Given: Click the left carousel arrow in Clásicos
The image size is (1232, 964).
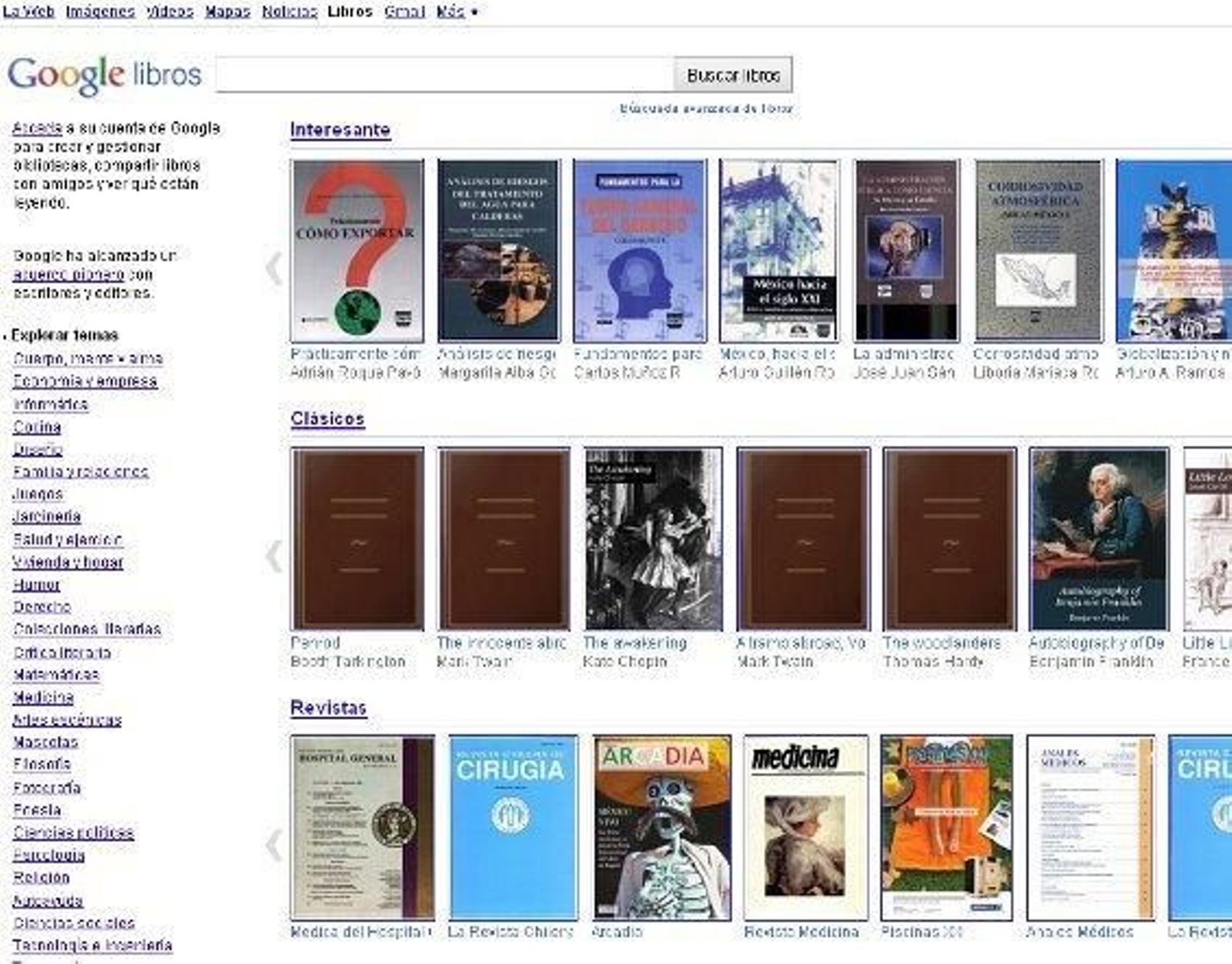Looking at the screenshot, I should 274,553.
